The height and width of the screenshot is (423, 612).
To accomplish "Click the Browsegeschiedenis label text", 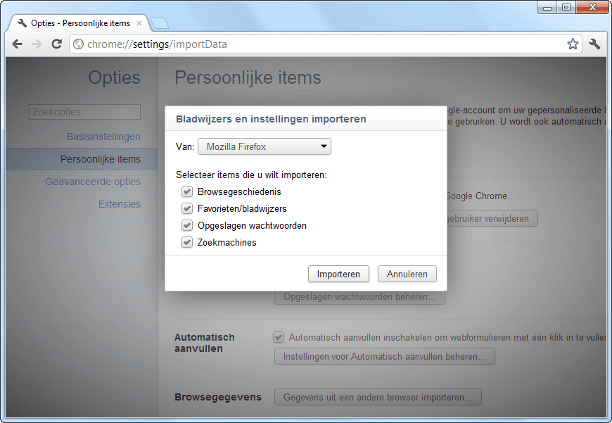I will click(239, 192).
